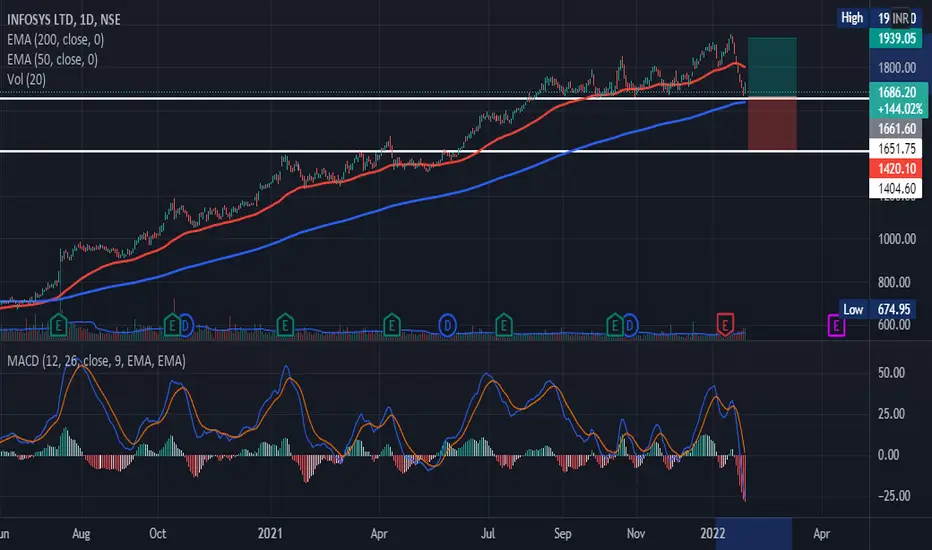Select the MACD (12, 26, close, 9) legend
This screenshot has width=932, height=550.
[x=96, y=361]
